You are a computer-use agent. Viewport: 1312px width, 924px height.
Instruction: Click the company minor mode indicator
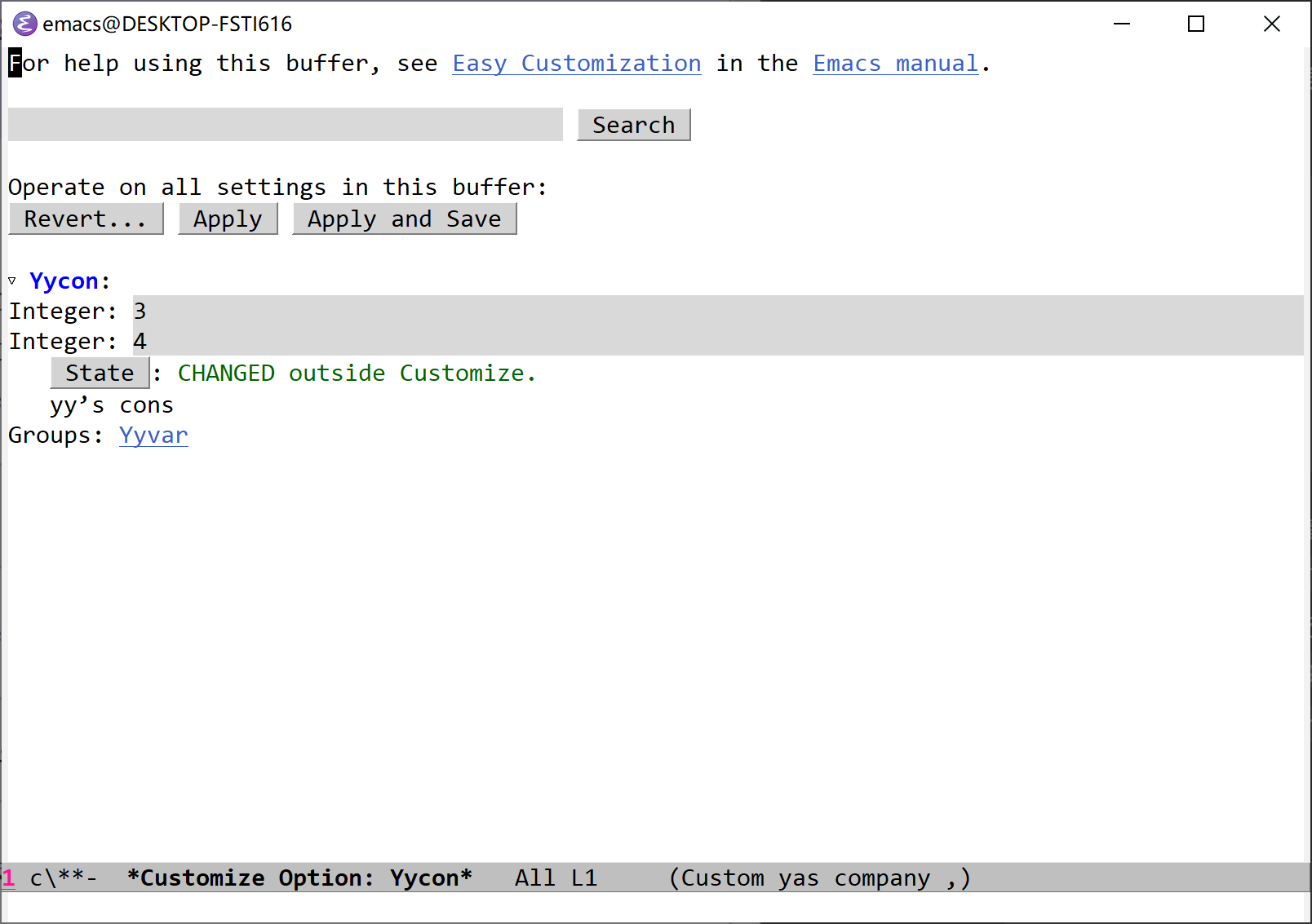point(881,878)
